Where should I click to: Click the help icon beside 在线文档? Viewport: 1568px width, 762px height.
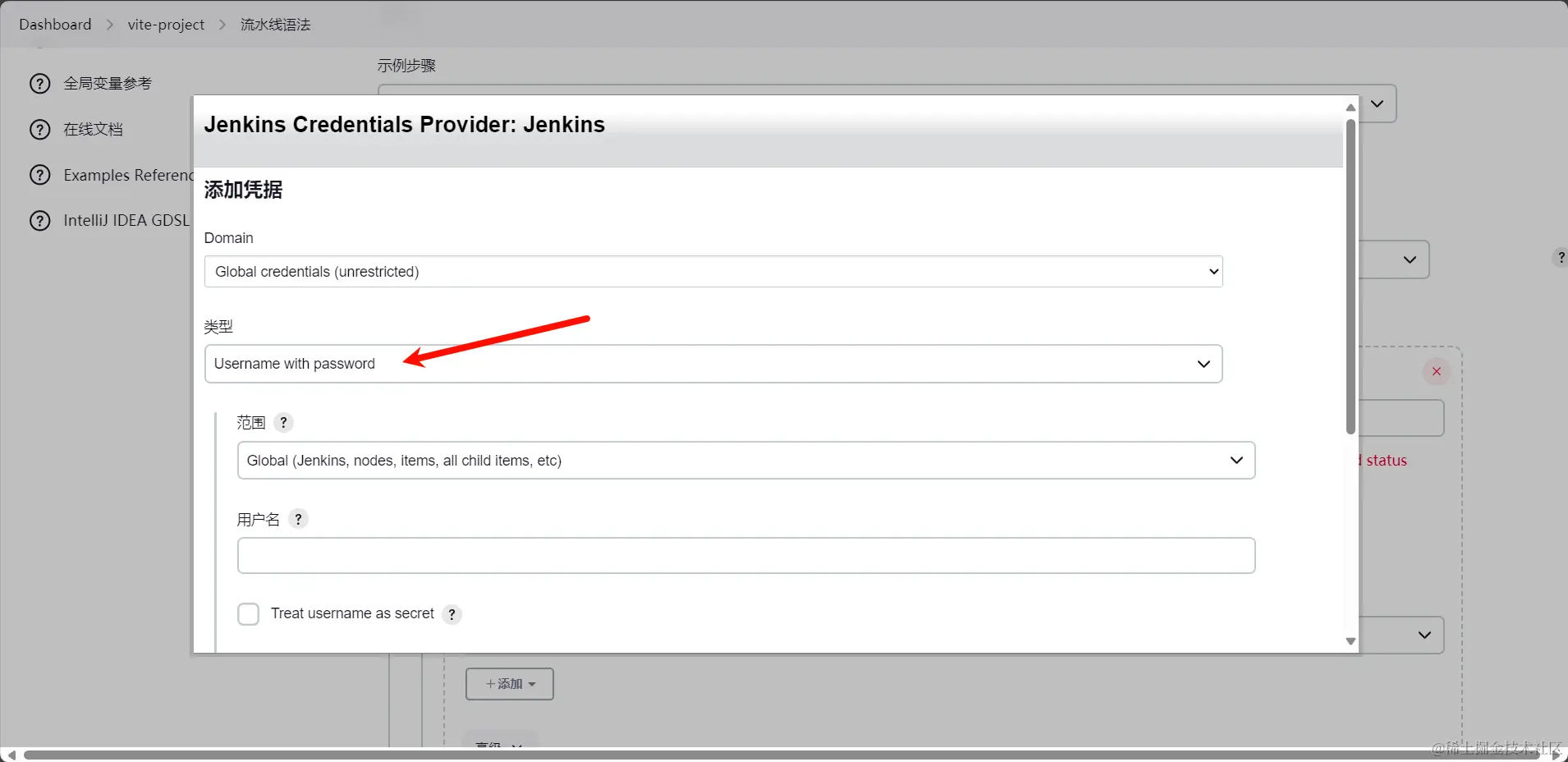coord(39,130)
